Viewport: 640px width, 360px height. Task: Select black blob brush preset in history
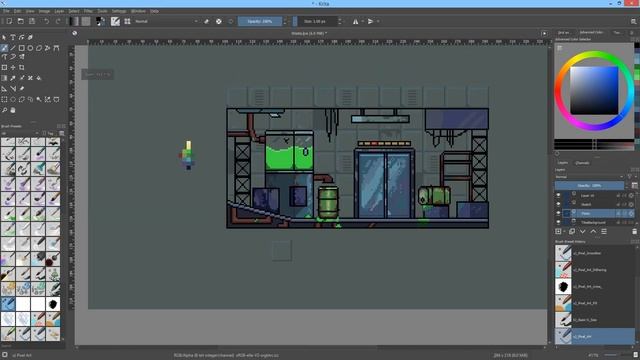(x=563, y=287)
